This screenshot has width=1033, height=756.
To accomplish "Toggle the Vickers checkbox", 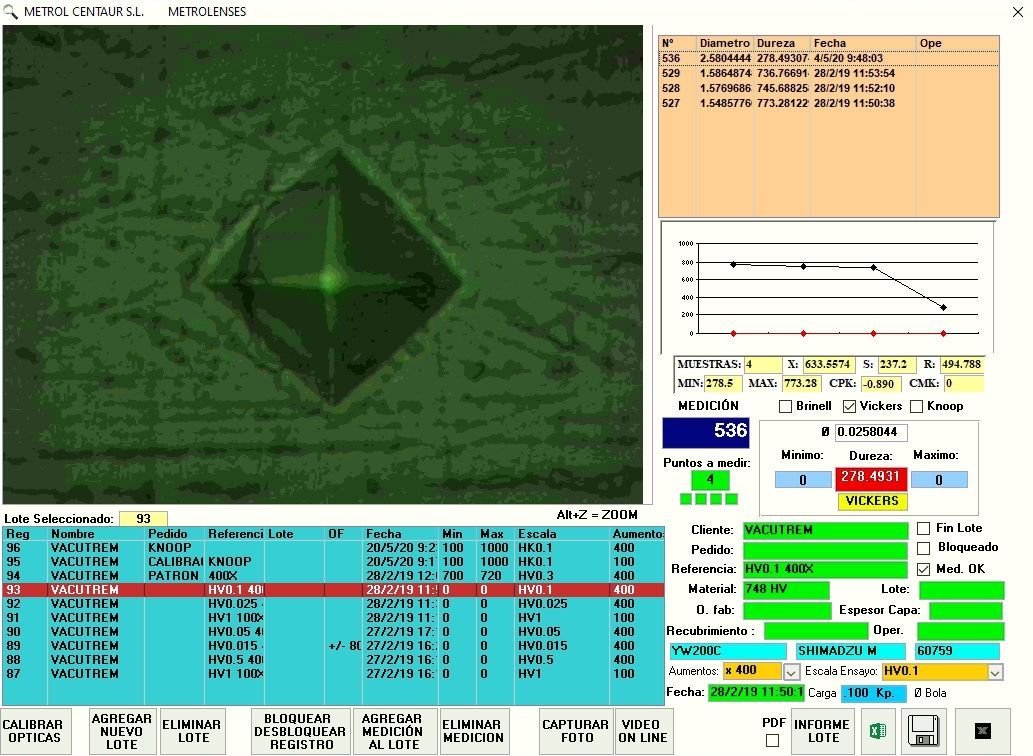I will click(x=850, y=406).
